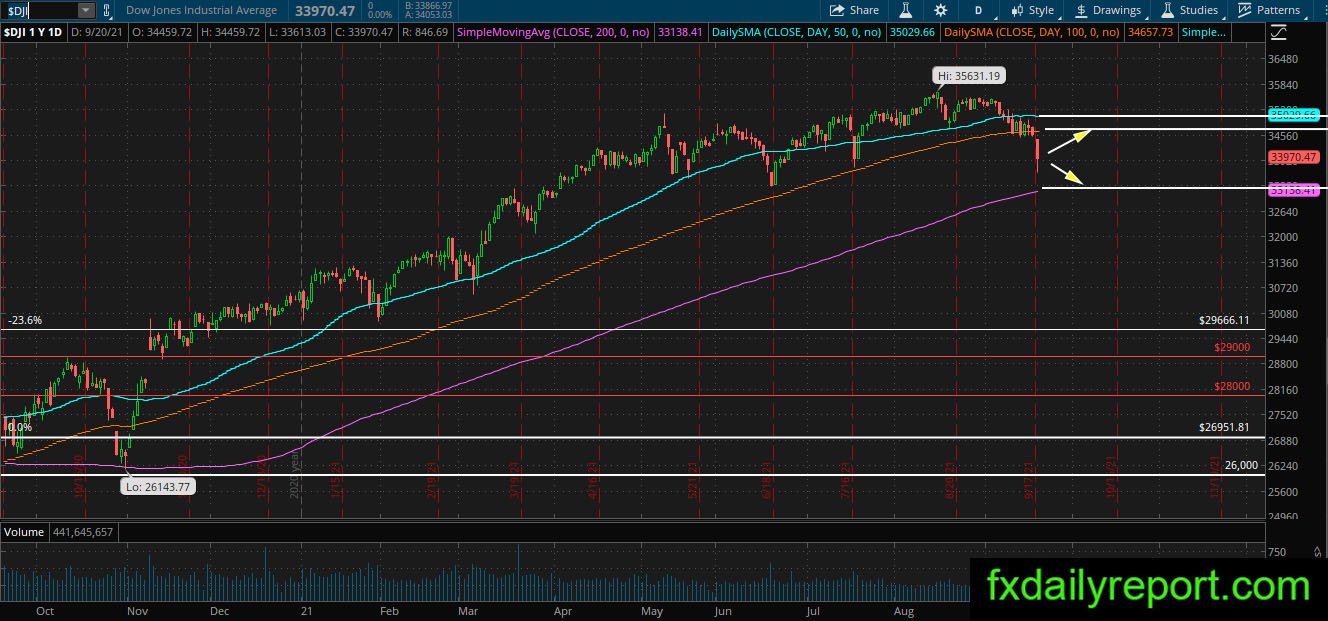Click the Lo: 26143.77 price bubble
Screen dimensions: 1328x621
(x=157, y=487)
